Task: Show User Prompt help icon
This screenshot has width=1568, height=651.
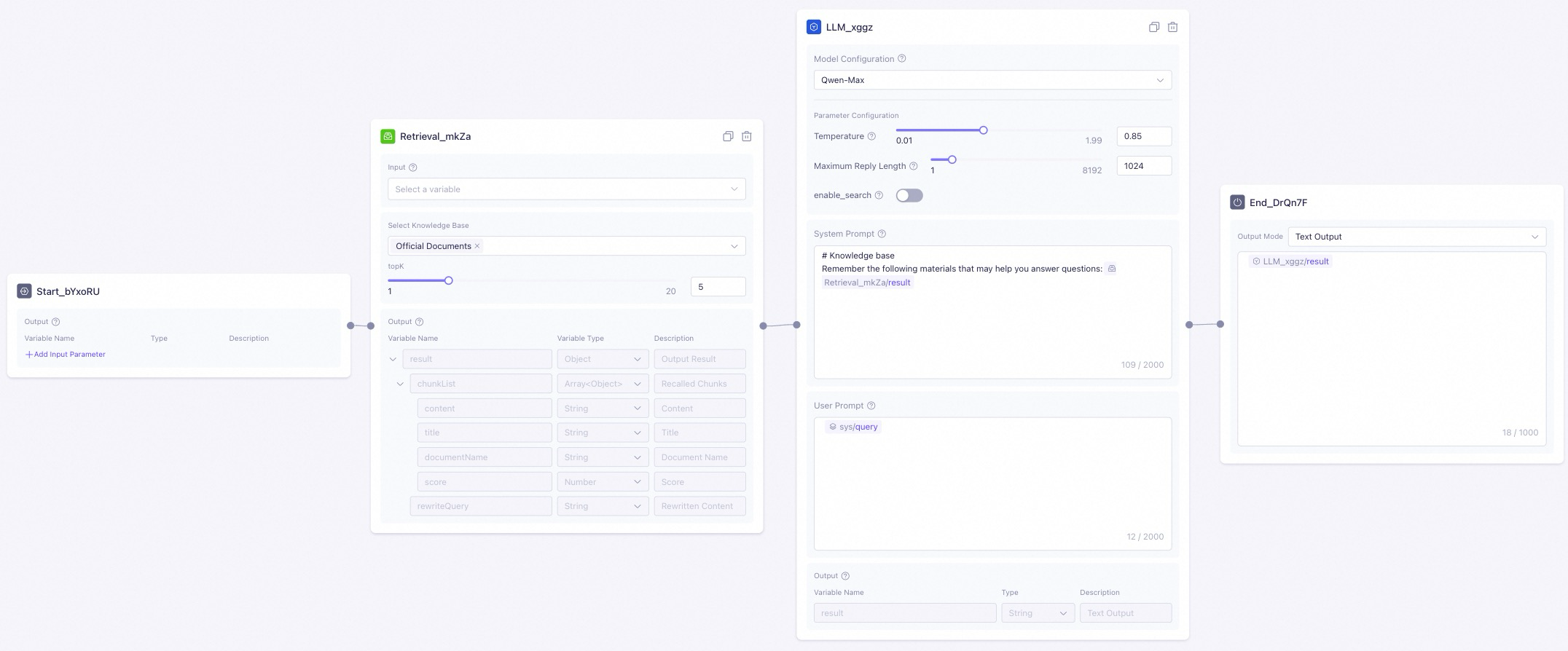Action: pos(871,406)
